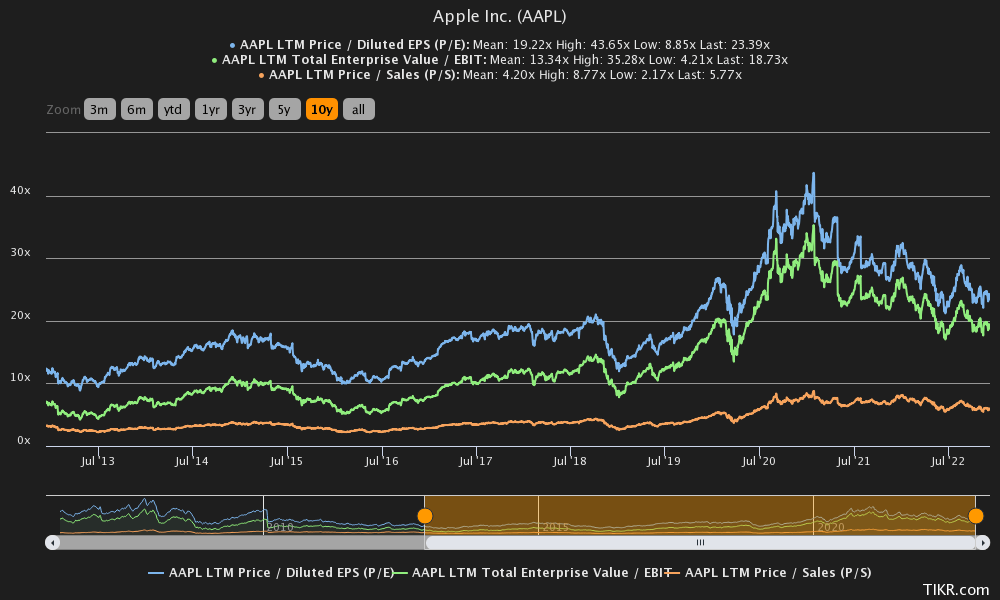This screenshot has height=600, width=1000.
Task: Click the 20x y-axis label
Action: pos(20,316)
